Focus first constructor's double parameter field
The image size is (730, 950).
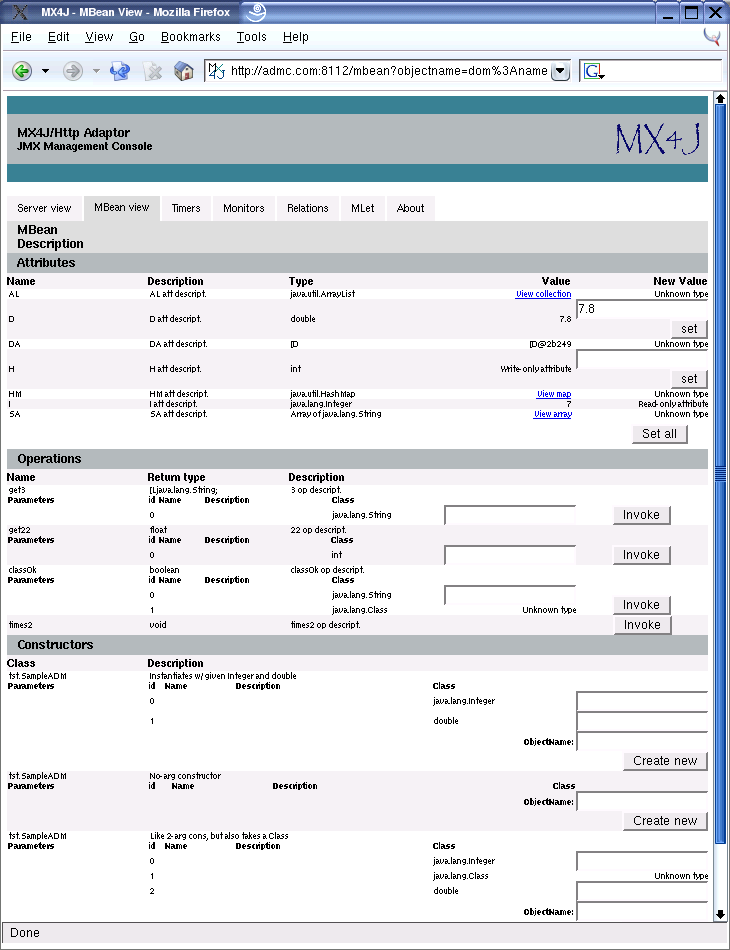(x=642, y=721)
